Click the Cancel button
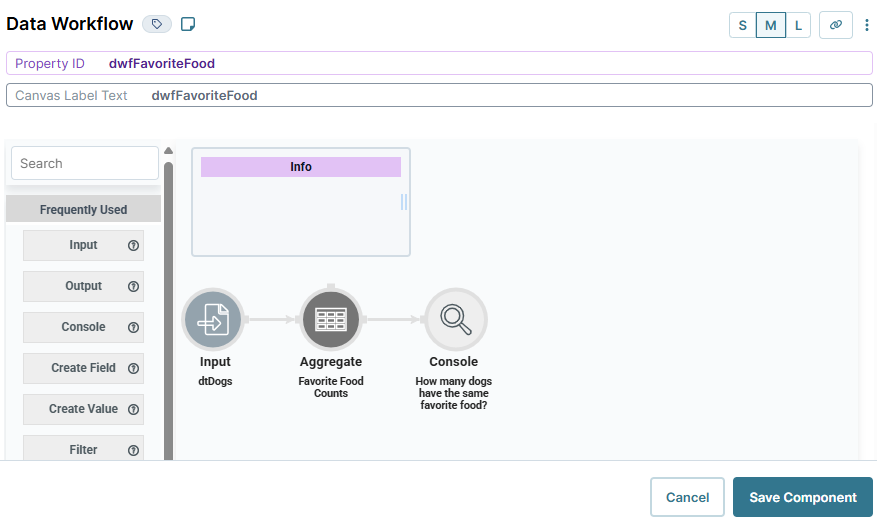This screenshot has height=523, width=877. click(687, 497)
